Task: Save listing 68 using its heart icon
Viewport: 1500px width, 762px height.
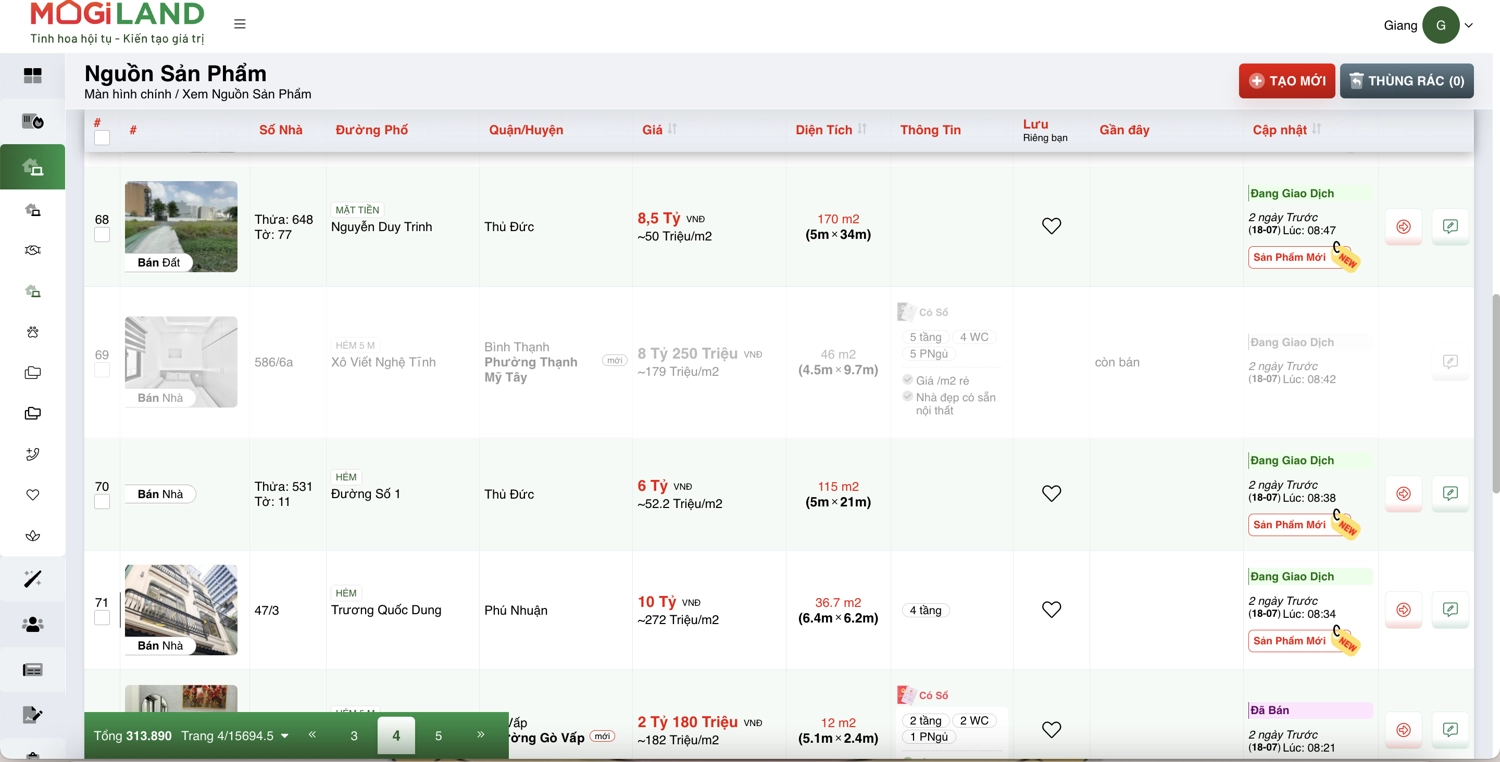Action: [x=1051, y=226]
